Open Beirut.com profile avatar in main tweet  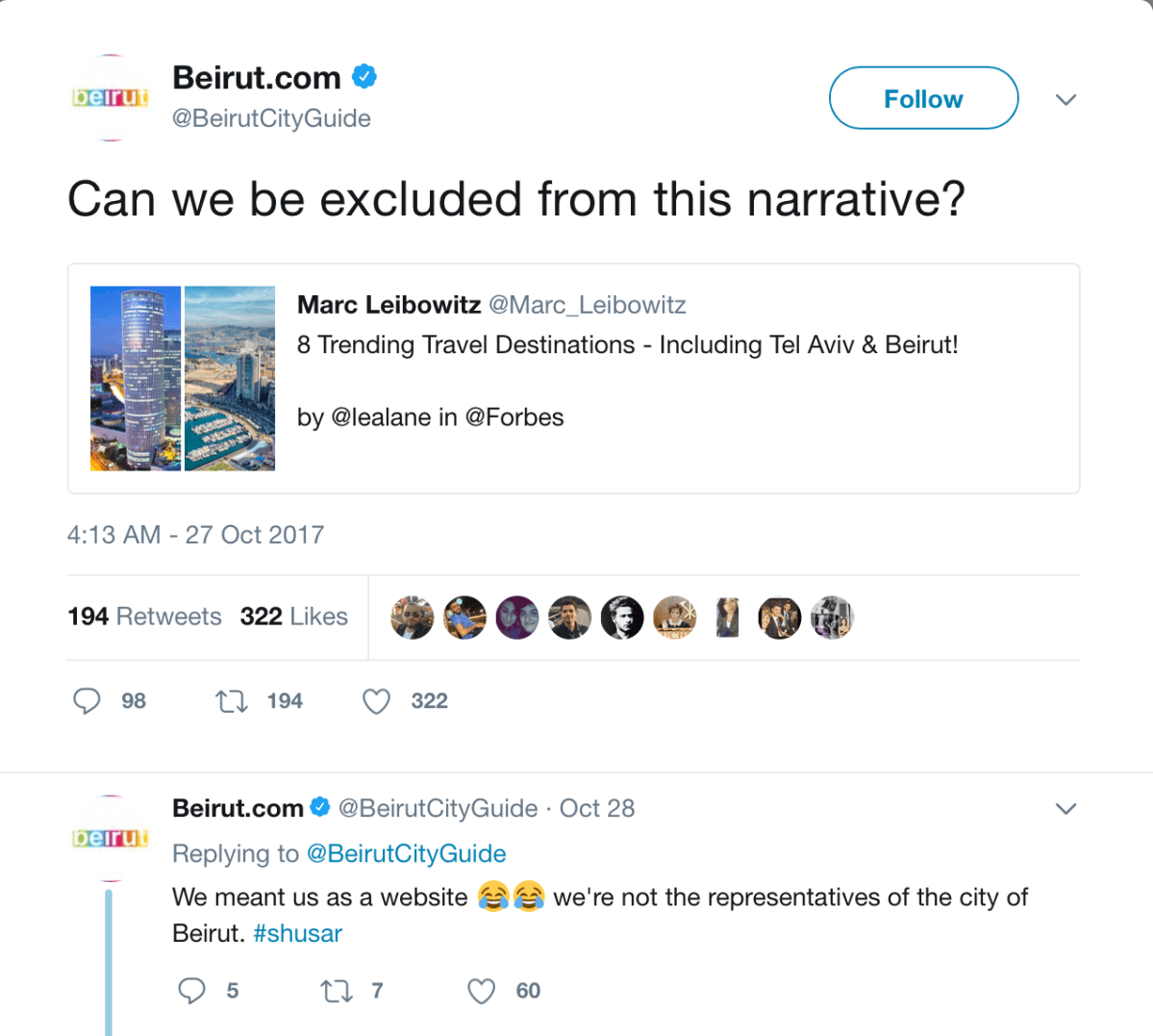[x=112, y=97]
